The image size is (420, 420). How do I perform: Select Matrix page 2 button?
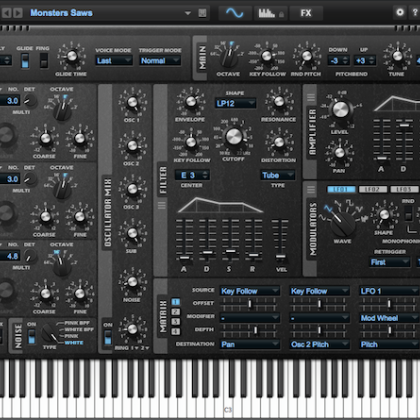pos(175,312)
